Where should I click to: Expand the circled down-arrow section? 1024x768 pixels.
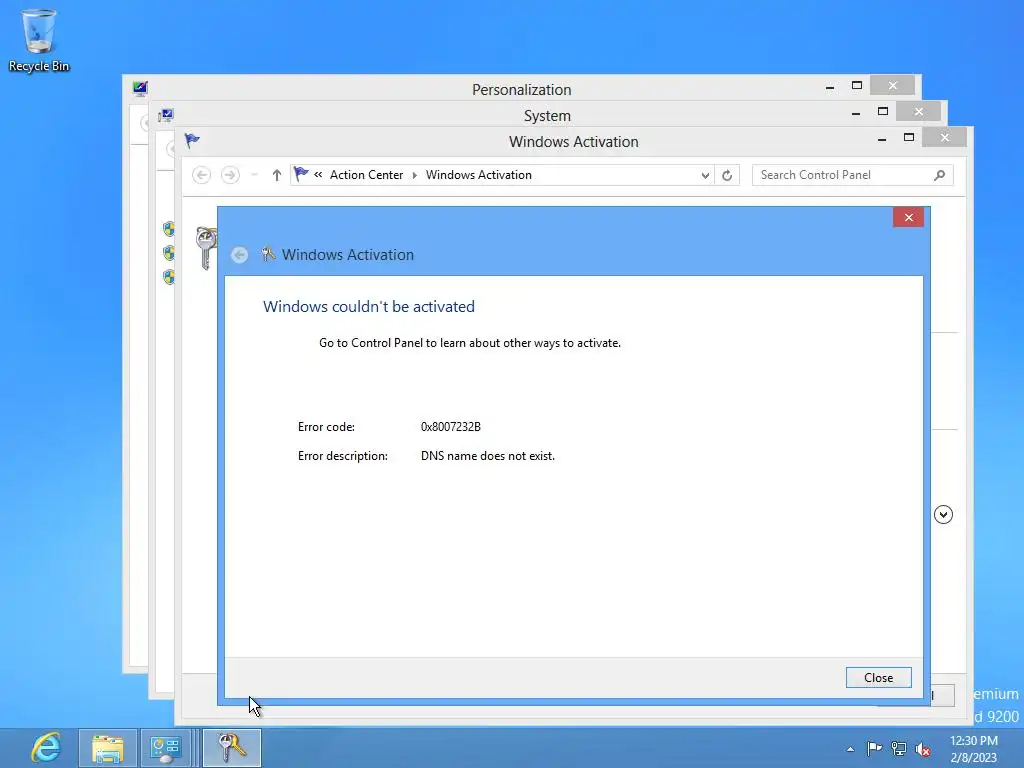tap(943, 515)
